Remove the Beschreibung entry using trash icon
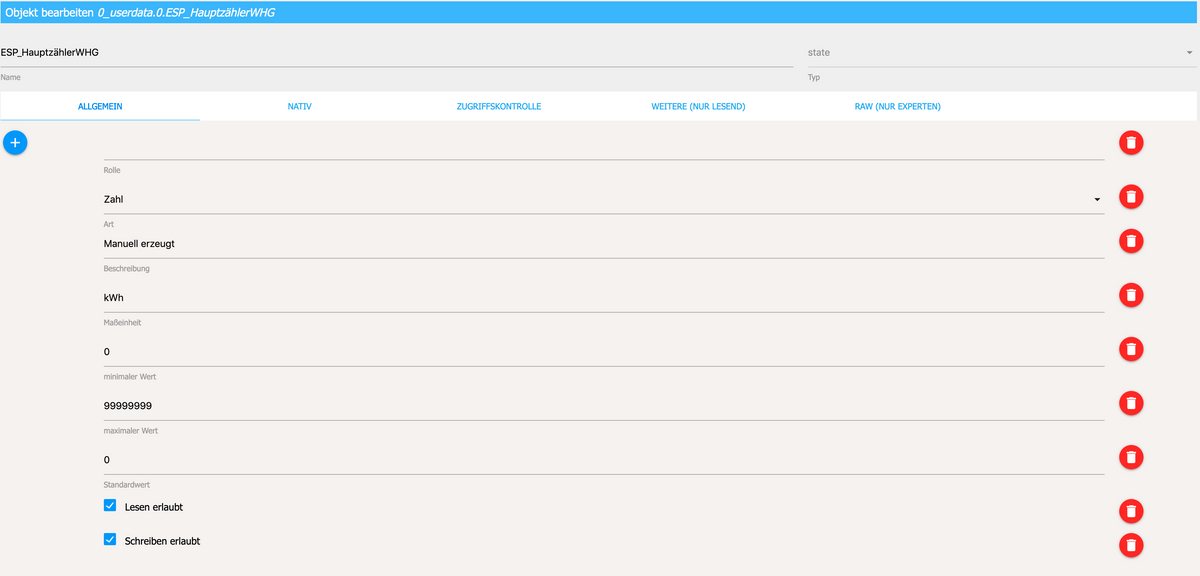The width and height of the screenshot is (1200, 576). click(1131, 241)
